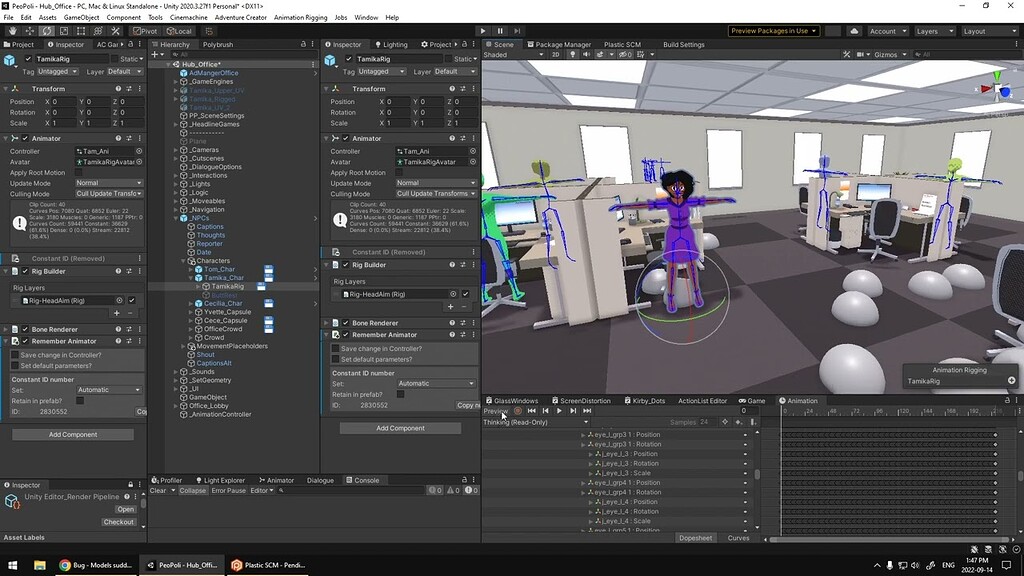The width and height of the screenshot is (1024, 576).
Task: Select the Hand tool in the toolbar
Action: [12, 31]
